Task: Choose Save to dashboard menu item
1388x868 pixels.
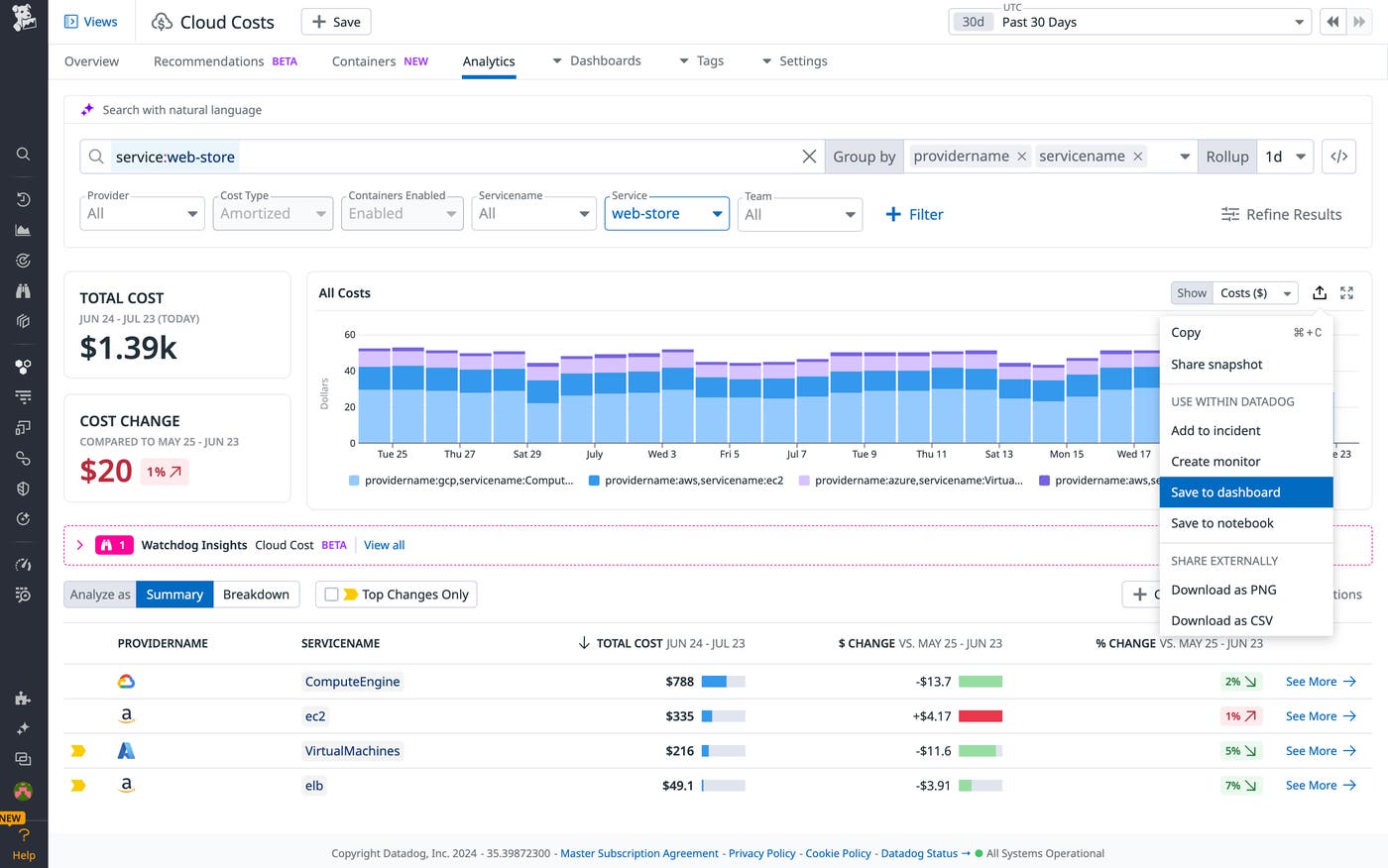Action: 1225,492
